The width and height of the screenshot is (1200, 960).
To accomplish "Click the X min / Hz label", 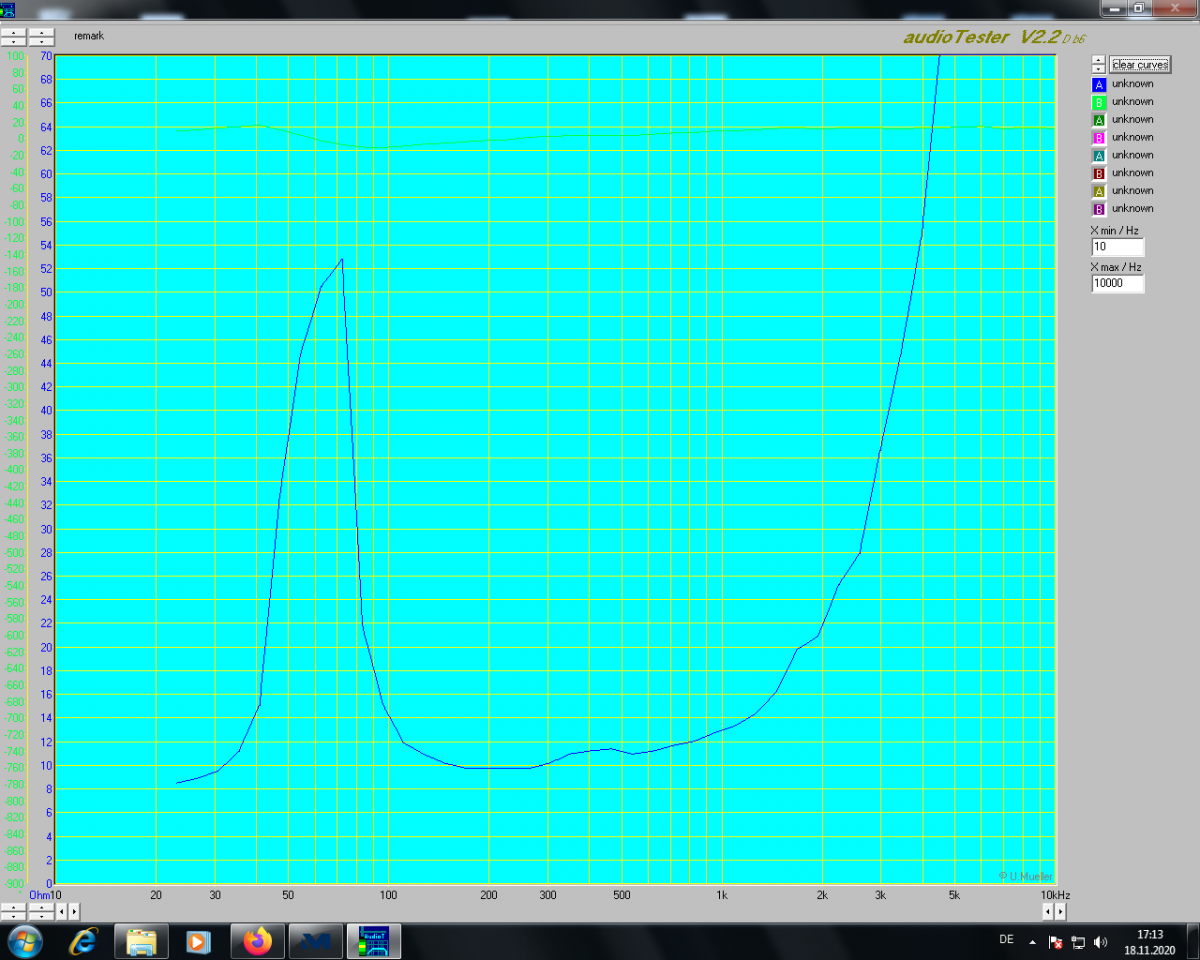I will (1113, 230).
